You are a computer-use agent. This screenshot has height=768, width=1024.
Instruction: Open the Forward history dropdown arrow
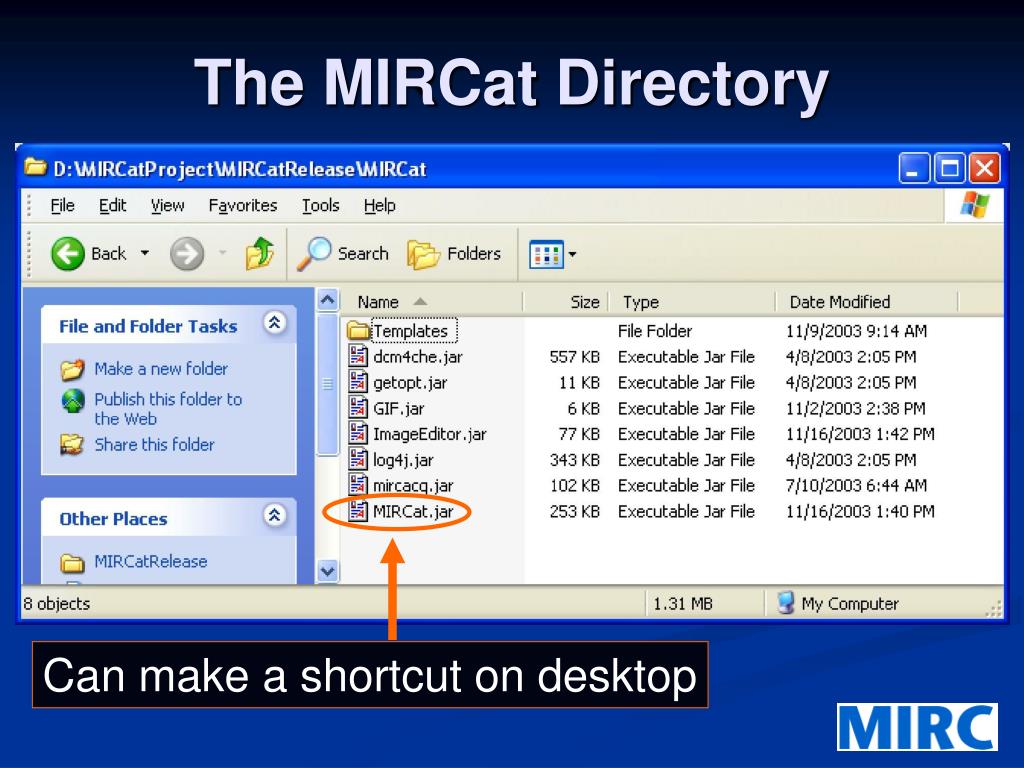point(222,253)
